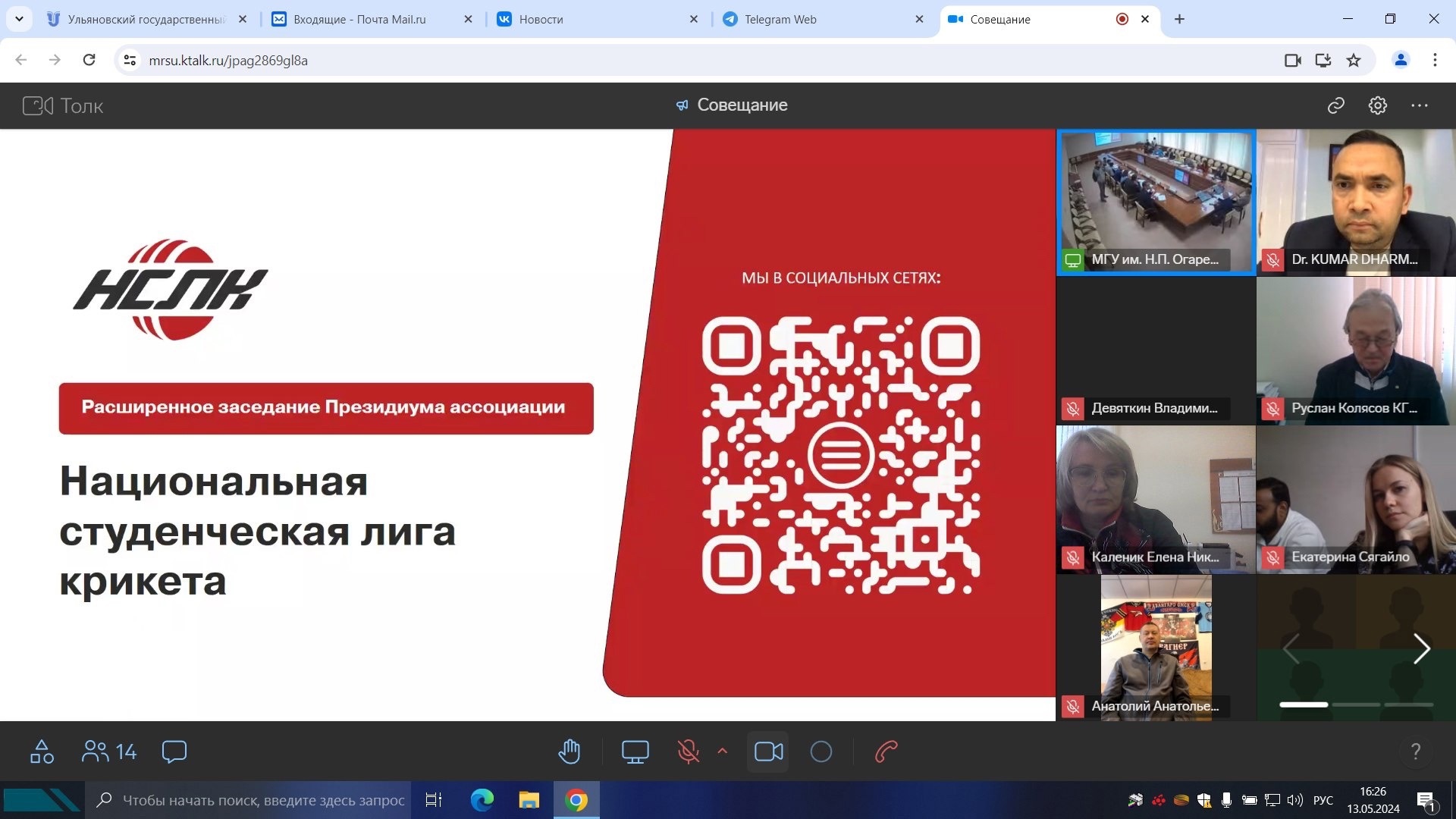The height and width of the screenshot is (819, 1456).
Task: Open the notification center
Action: pos(1426,801)
